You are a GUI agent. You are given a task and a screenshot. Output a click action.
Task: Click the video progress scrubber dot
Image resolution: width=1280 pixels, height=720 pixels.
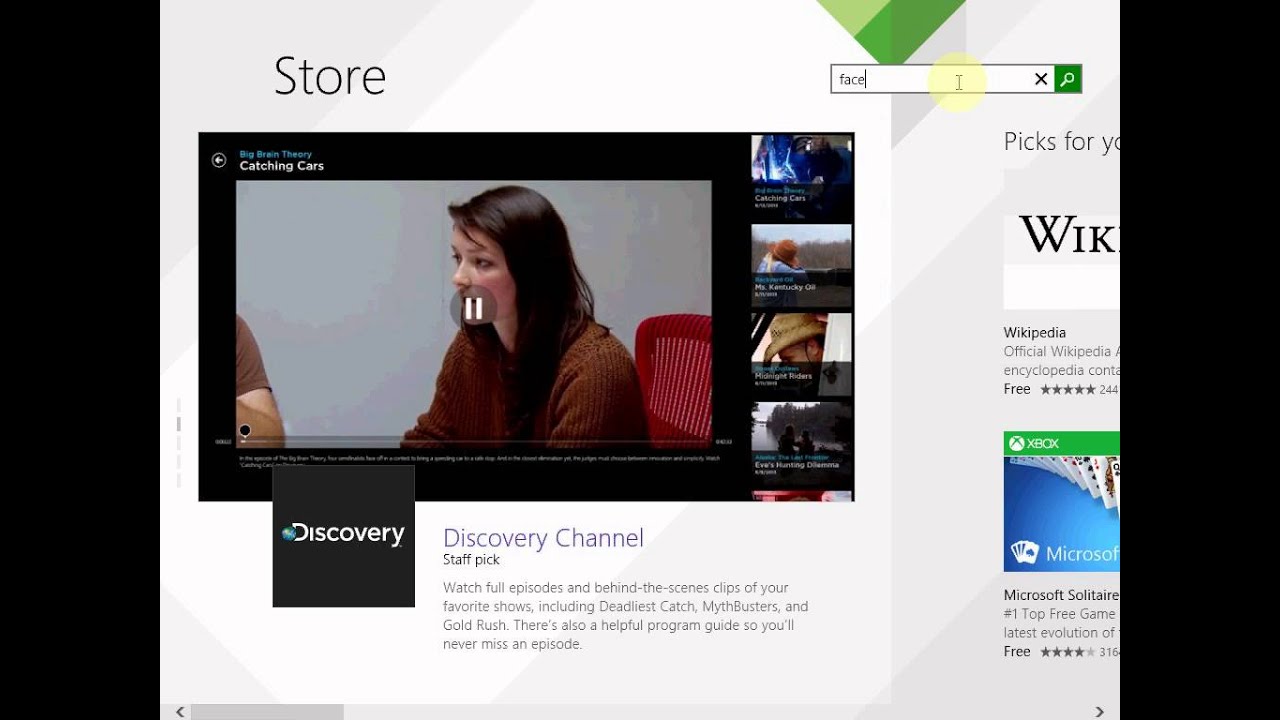tap(244, 431)
